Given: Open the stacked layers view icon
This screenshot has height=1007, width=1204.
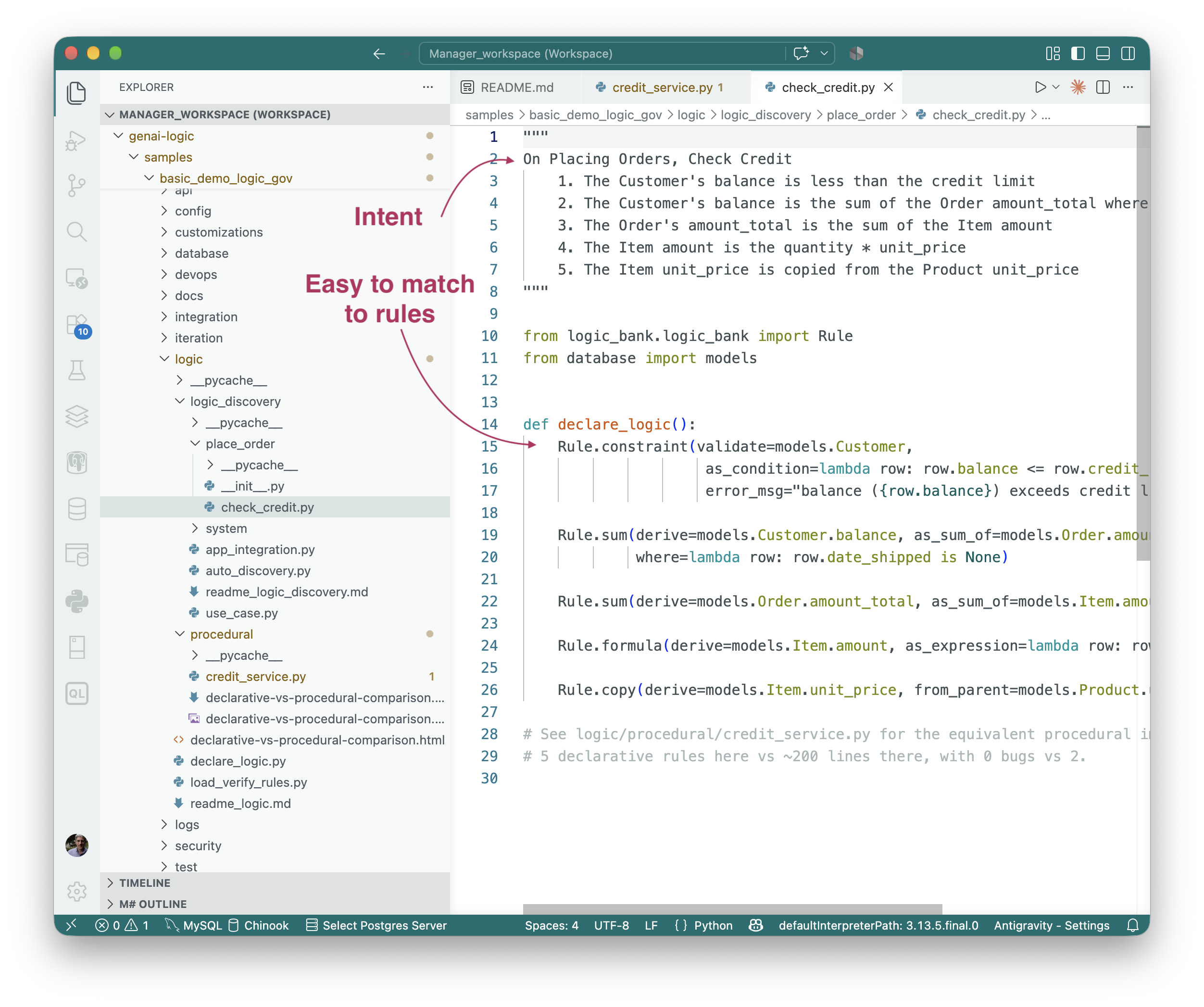Looking at the screenshot, I should click(76, 416).
